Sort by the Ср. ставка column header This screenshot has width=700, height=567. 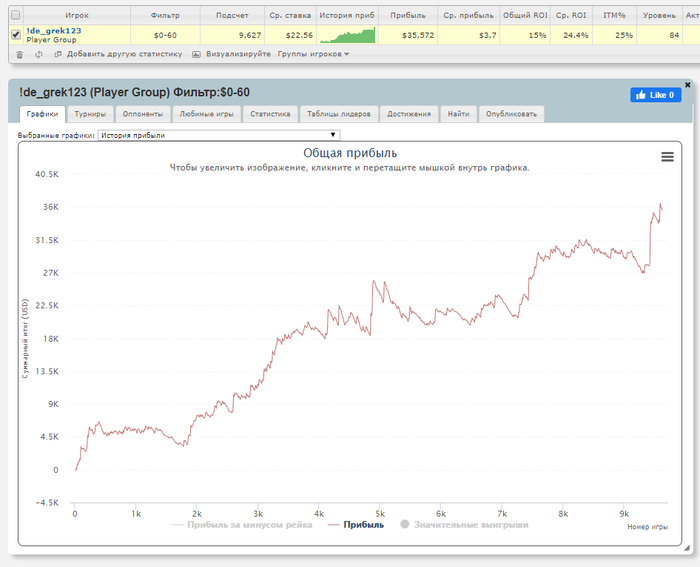290,15
